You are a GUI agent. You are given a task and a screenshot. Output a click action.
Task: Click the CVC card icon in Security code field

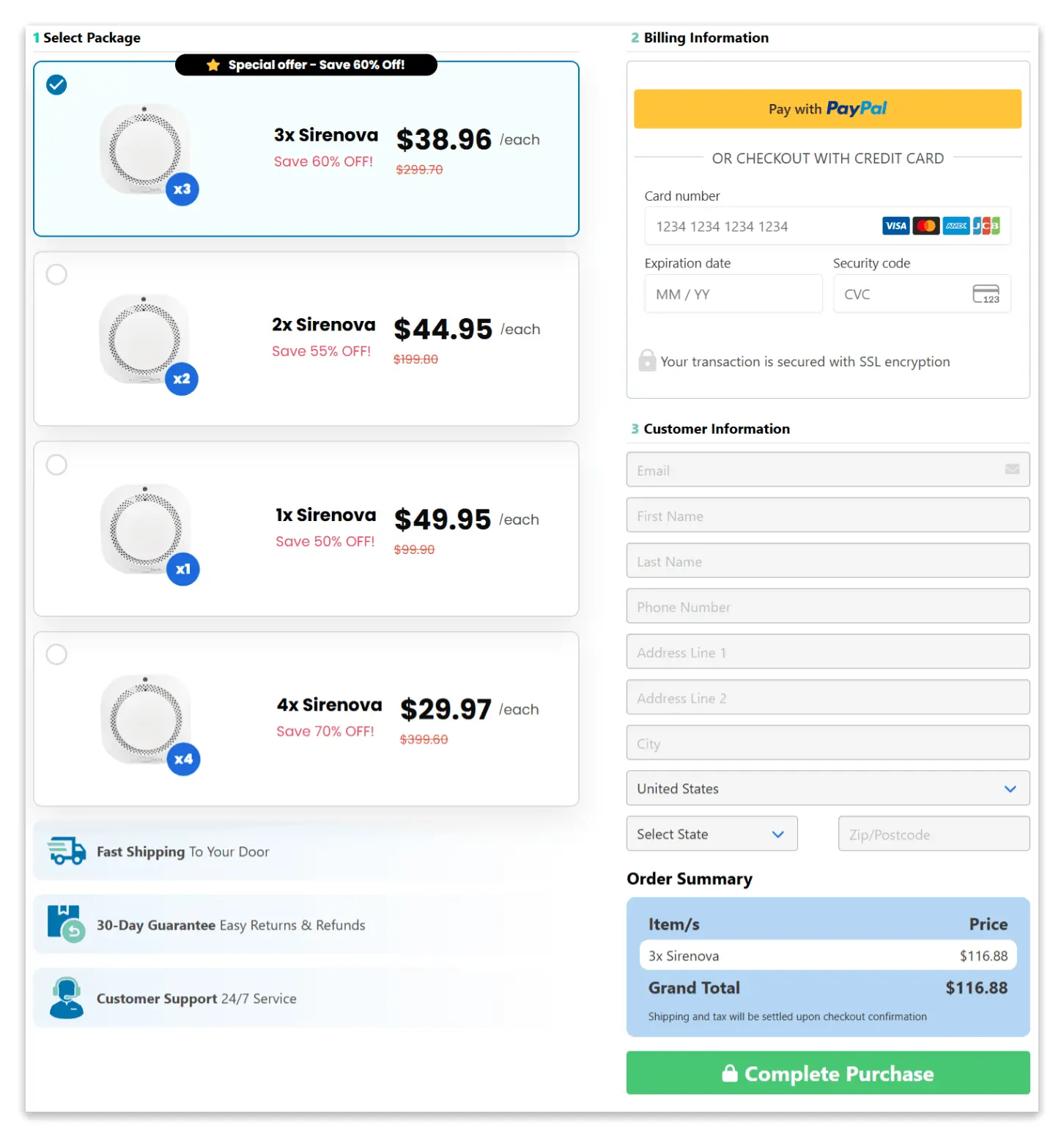[x=985, y=293]
